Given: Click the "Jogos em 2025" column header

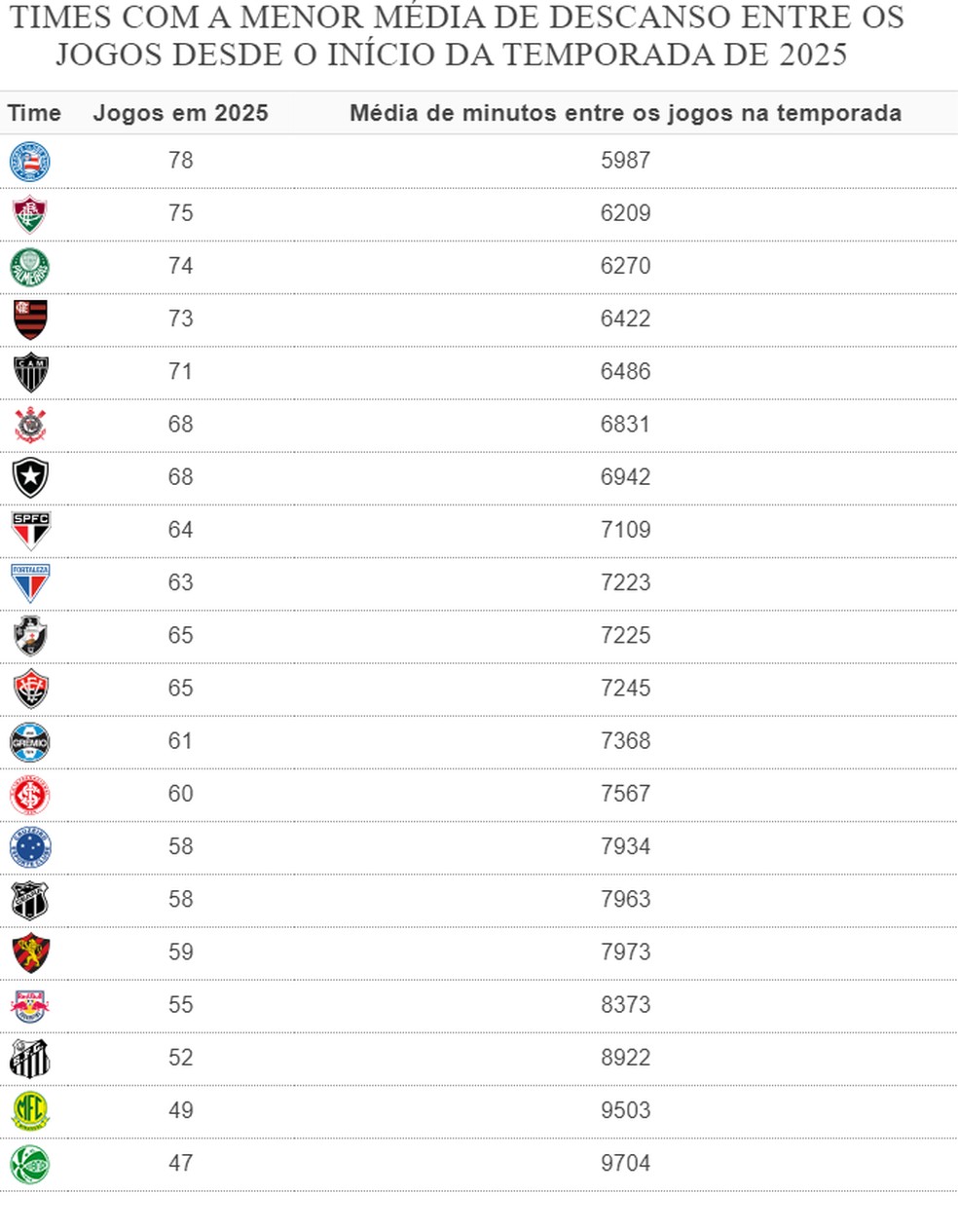Looking at the screenshot, I should (x=180, y=113).
